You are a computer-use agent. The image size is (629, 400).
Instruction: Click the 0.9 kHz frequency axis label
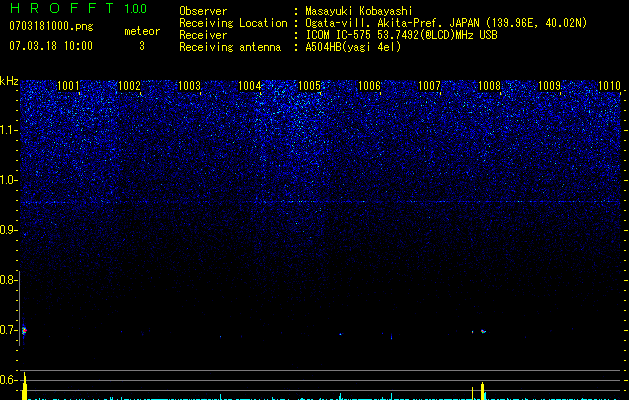pyautogui.click(x=8, y=230)
